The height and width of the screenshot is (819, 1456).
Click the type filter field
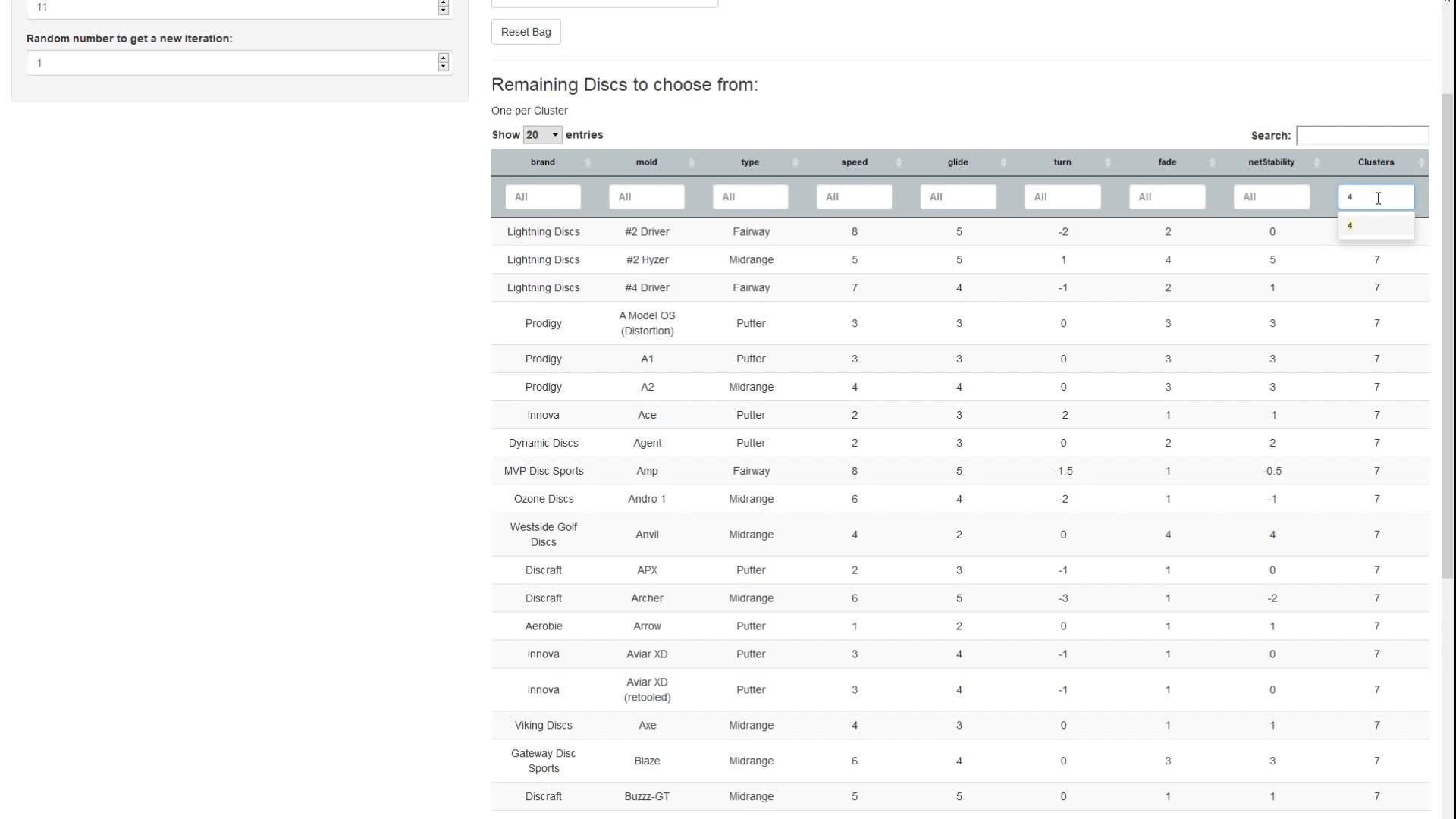click(750, 197)
